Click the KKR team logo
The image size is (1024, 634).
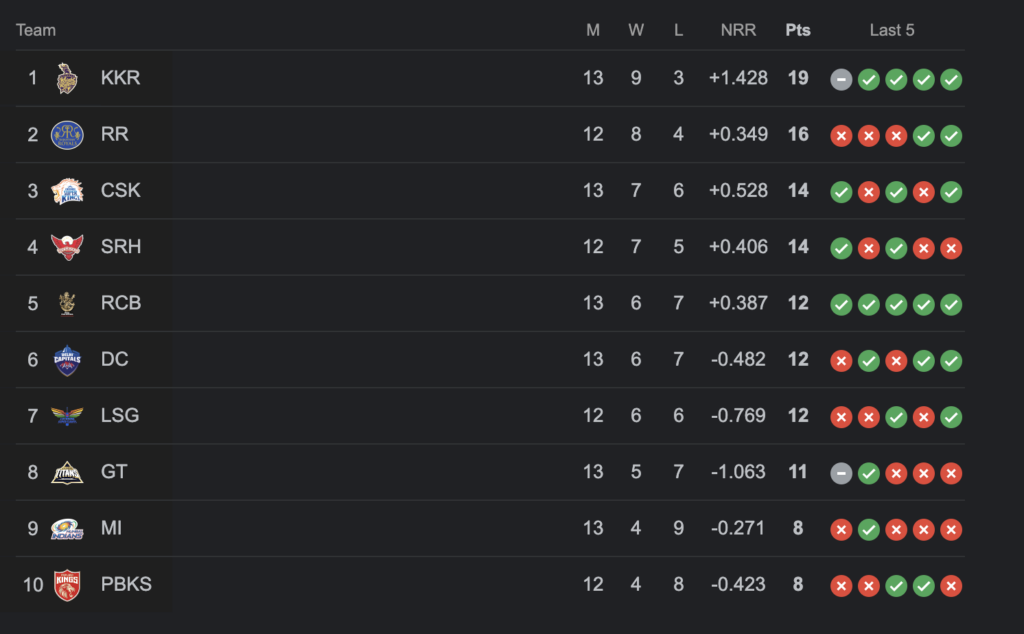coord(67,78)
